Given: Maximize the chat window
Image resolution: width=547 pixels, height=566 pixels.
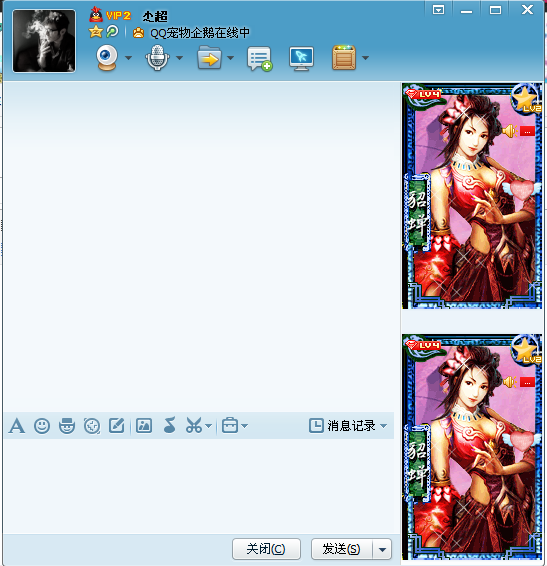Looking at the screenshot, I should click(x=495, y=10).
